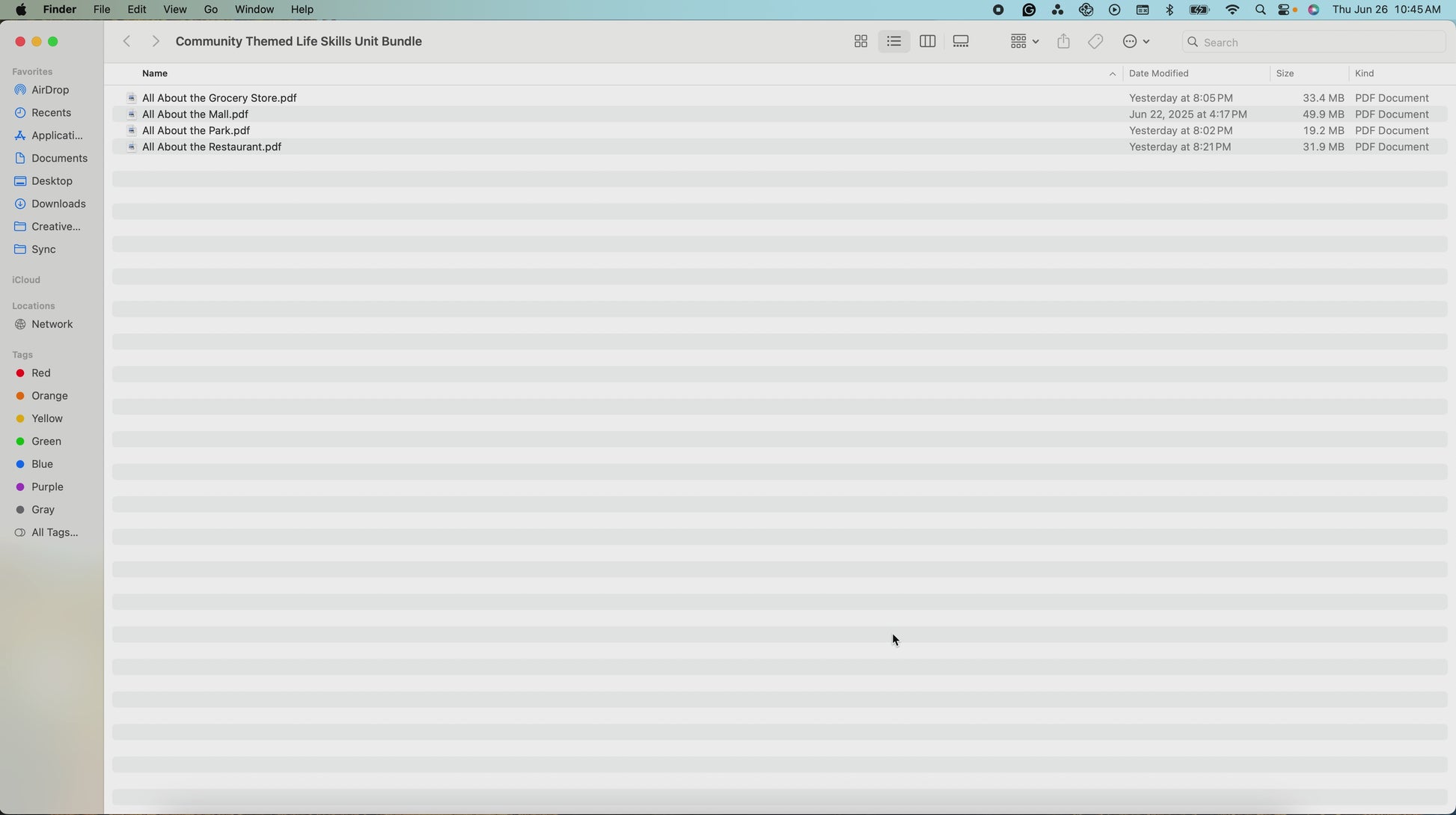The width and height of the screenshot is (1456, 815).
Task: Select the Purple tag
Action: 47,486
